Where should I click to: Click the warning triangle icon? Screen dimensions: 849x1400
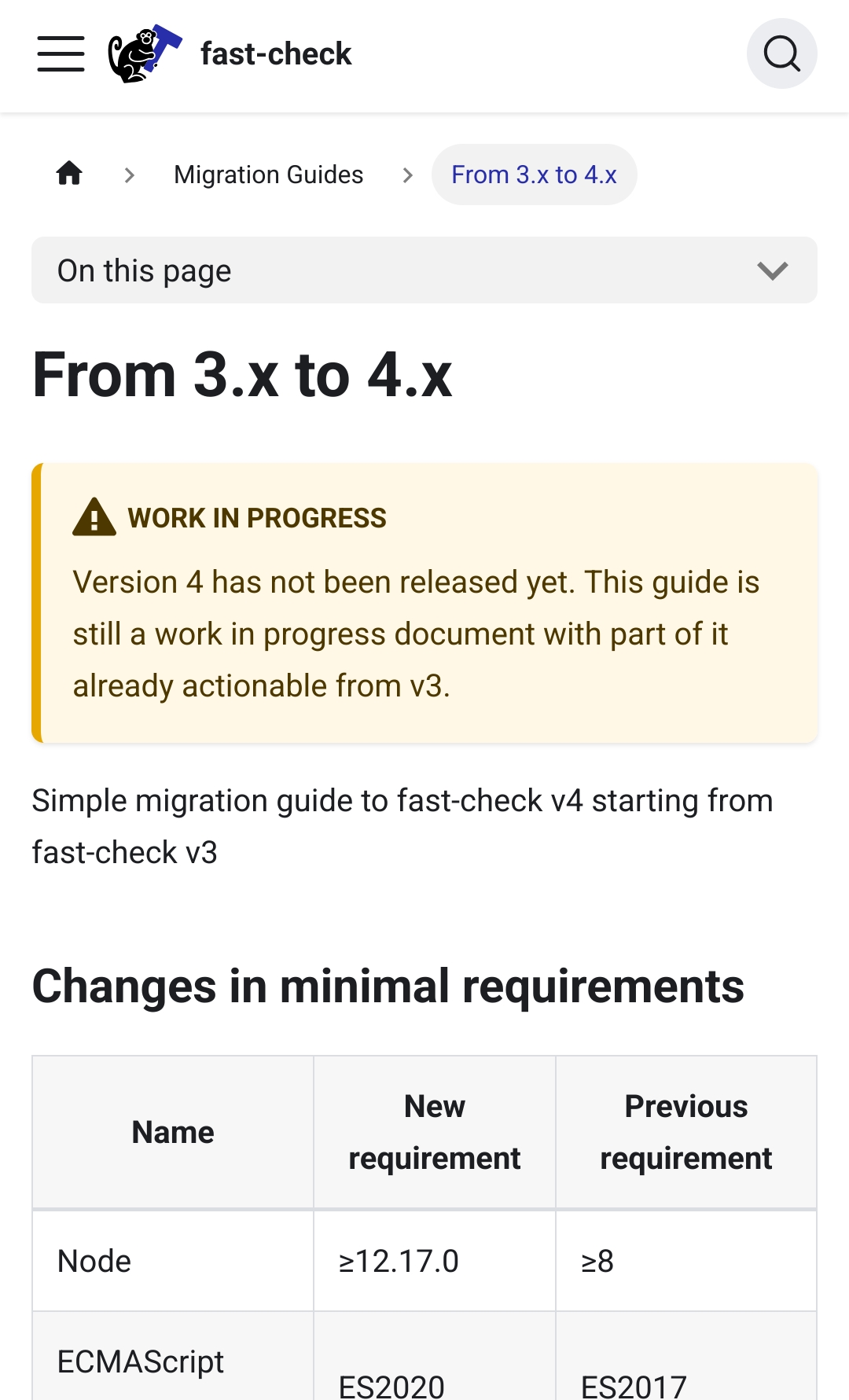point(94,517)
